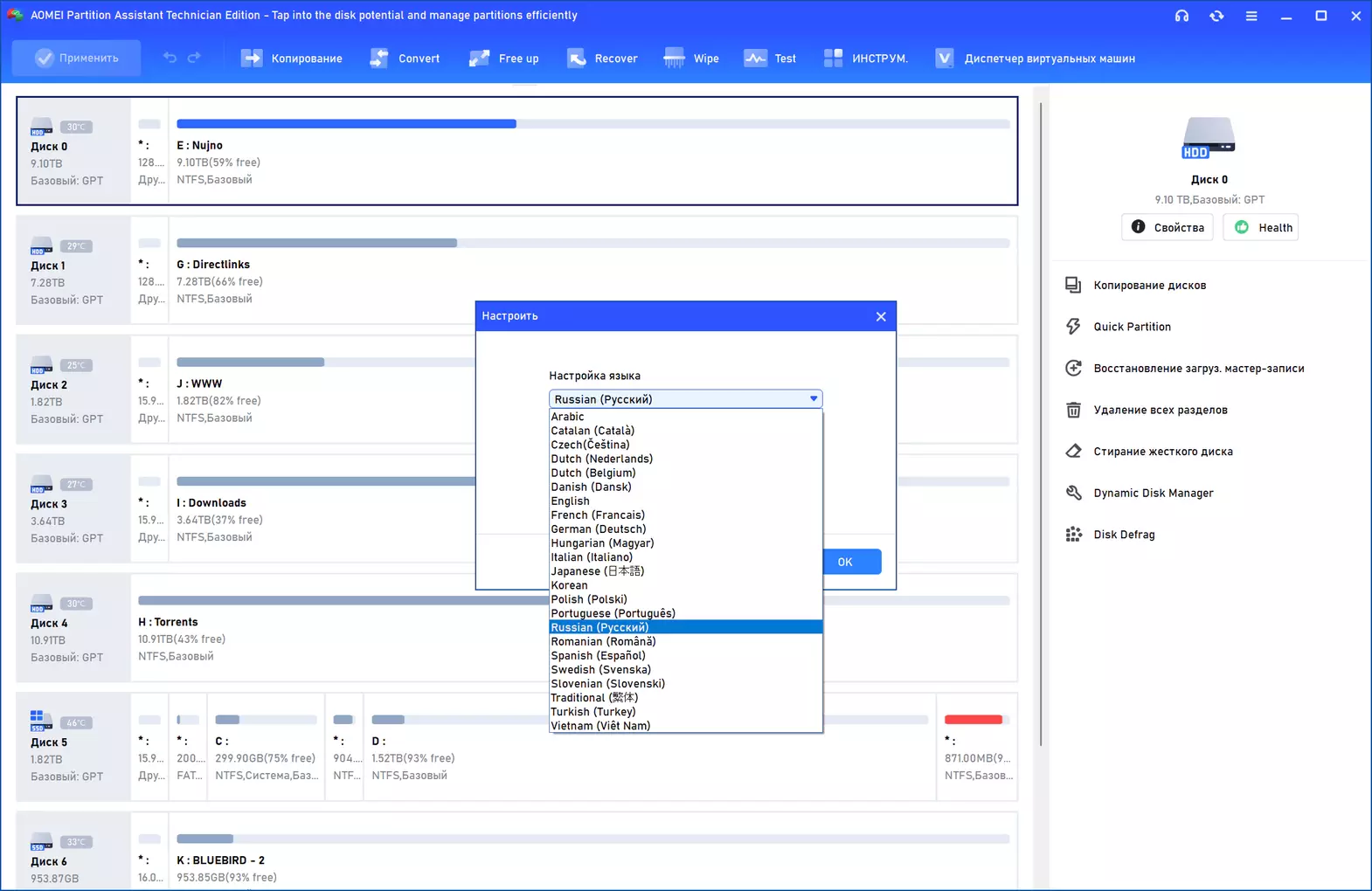This screenshot has width=1372, height=891.
Task: Select the Диск 2 disk header
Action: click(73, 390)
